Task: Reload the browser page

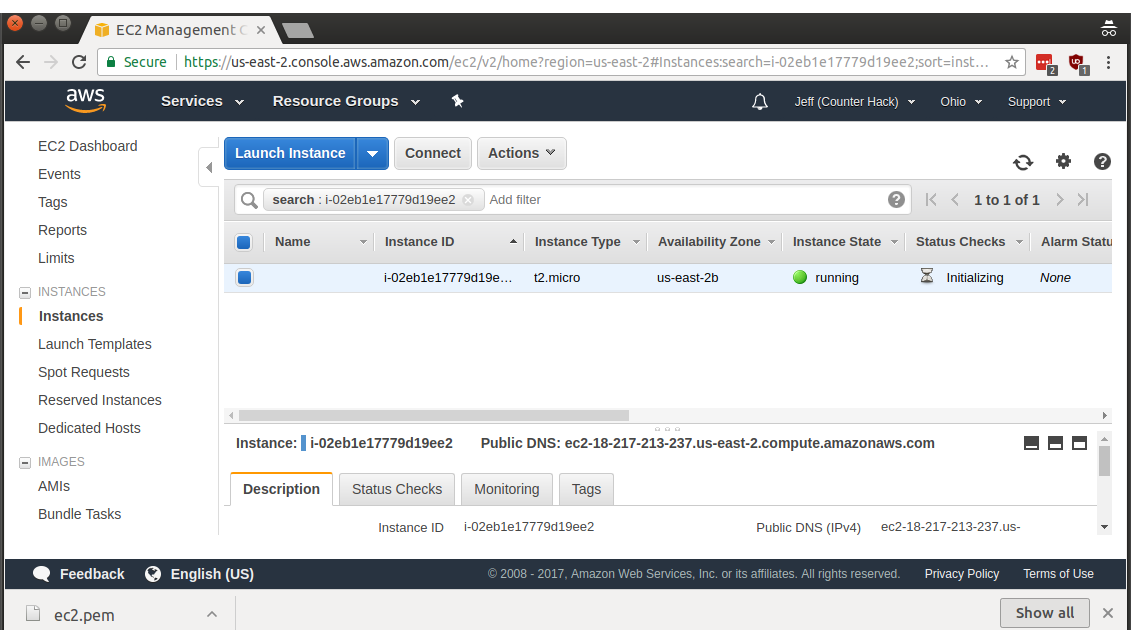Action: click(x=79, y=62)
